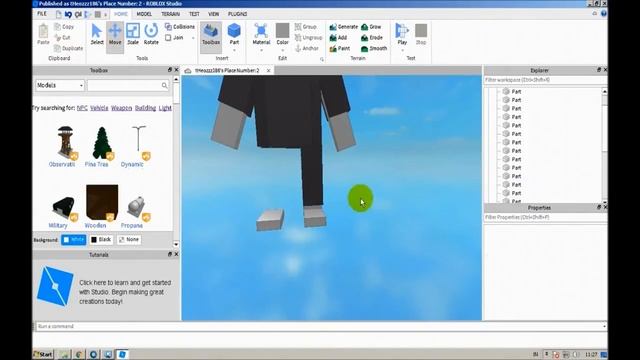Screen dimensions: 640x360
Task: Switch to the TERRAIN ribbon tab
Action: (x=171, y=14)
